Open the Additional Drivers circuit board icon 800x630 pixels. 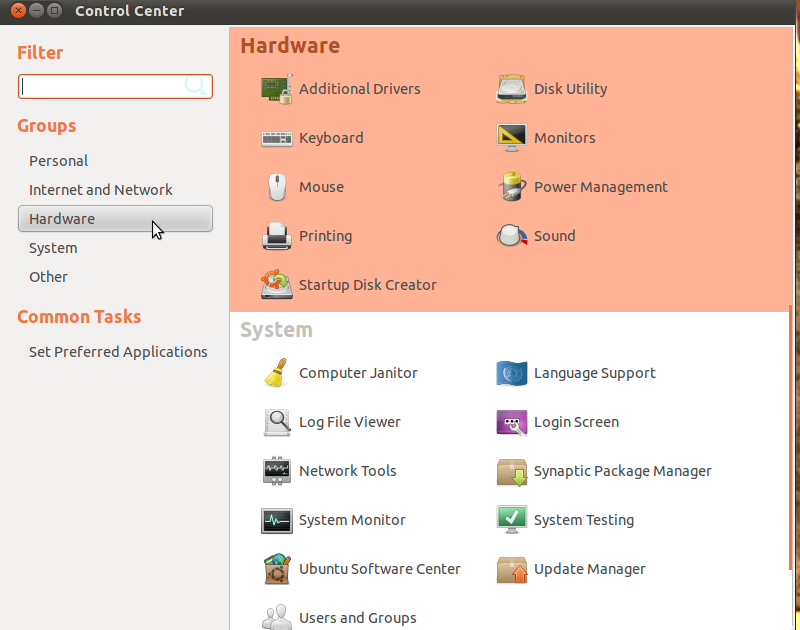click(x=277, y=89)
